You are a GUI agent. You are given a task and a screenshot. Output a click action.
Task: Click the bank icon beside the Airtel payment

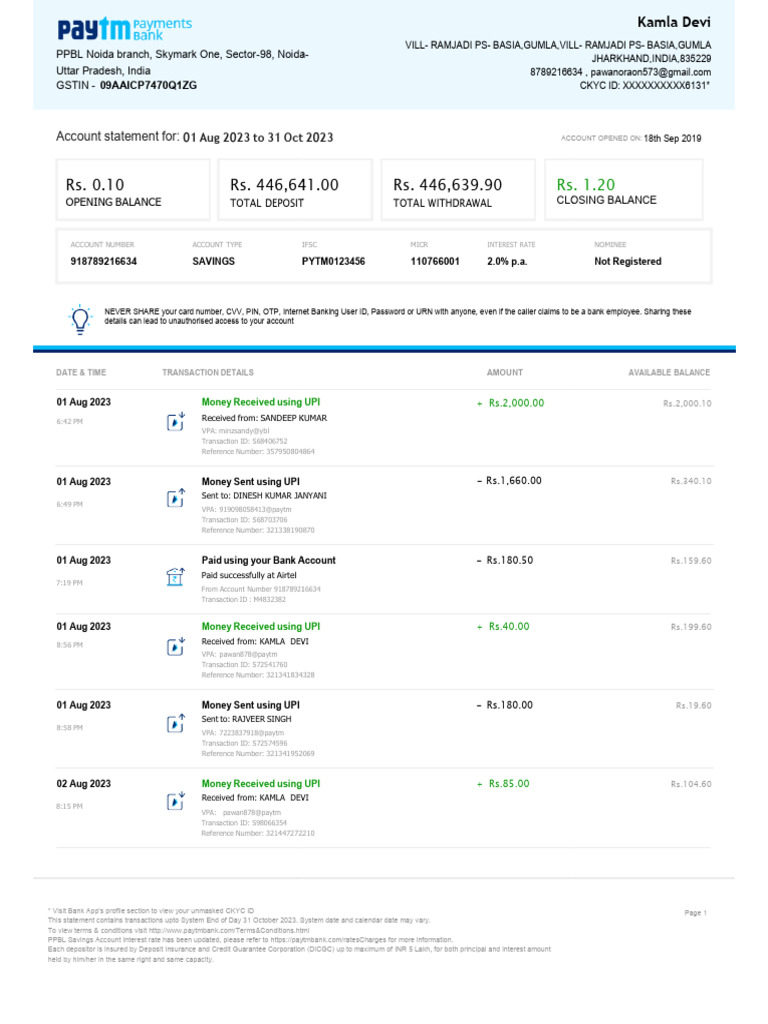[175, 577]
